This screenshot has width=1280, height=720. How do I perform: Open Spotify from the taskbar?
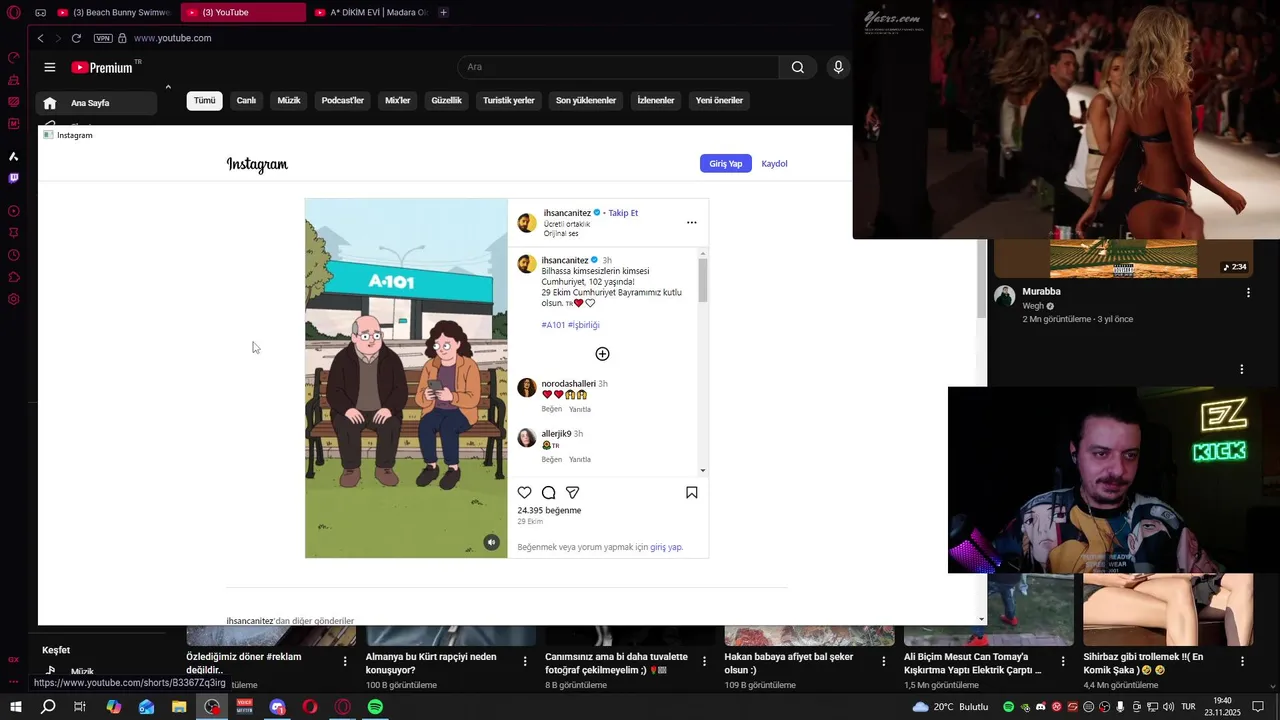(375, 707)
